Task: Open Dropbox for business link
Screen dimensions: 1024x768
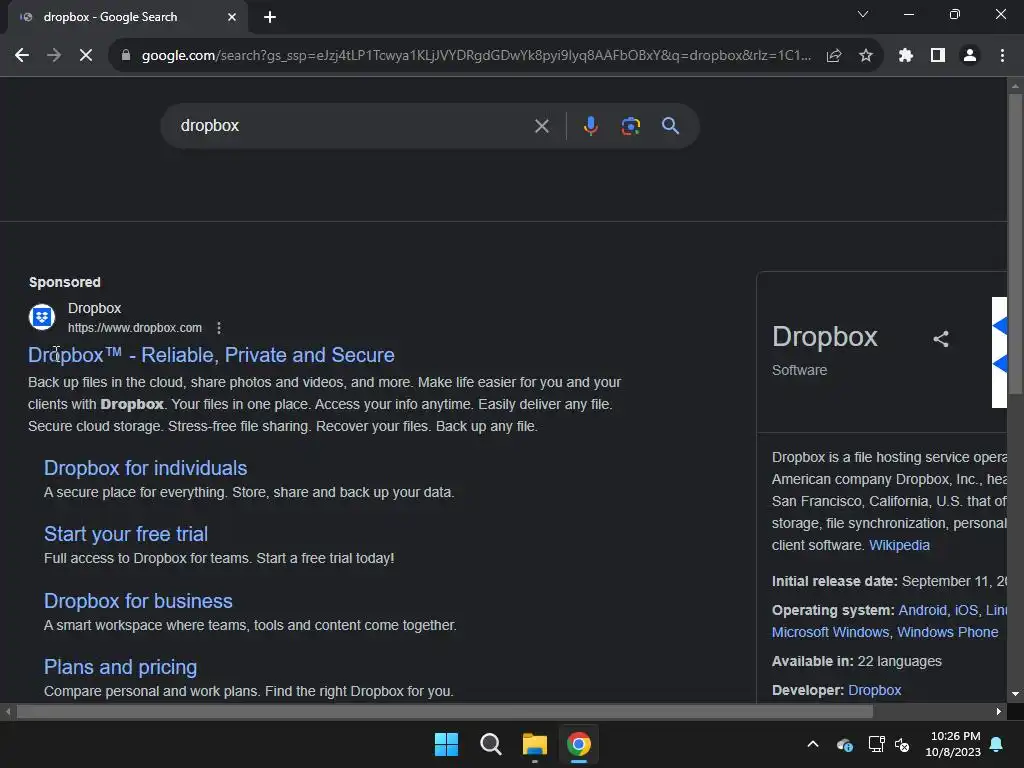Action: [138, 601]
